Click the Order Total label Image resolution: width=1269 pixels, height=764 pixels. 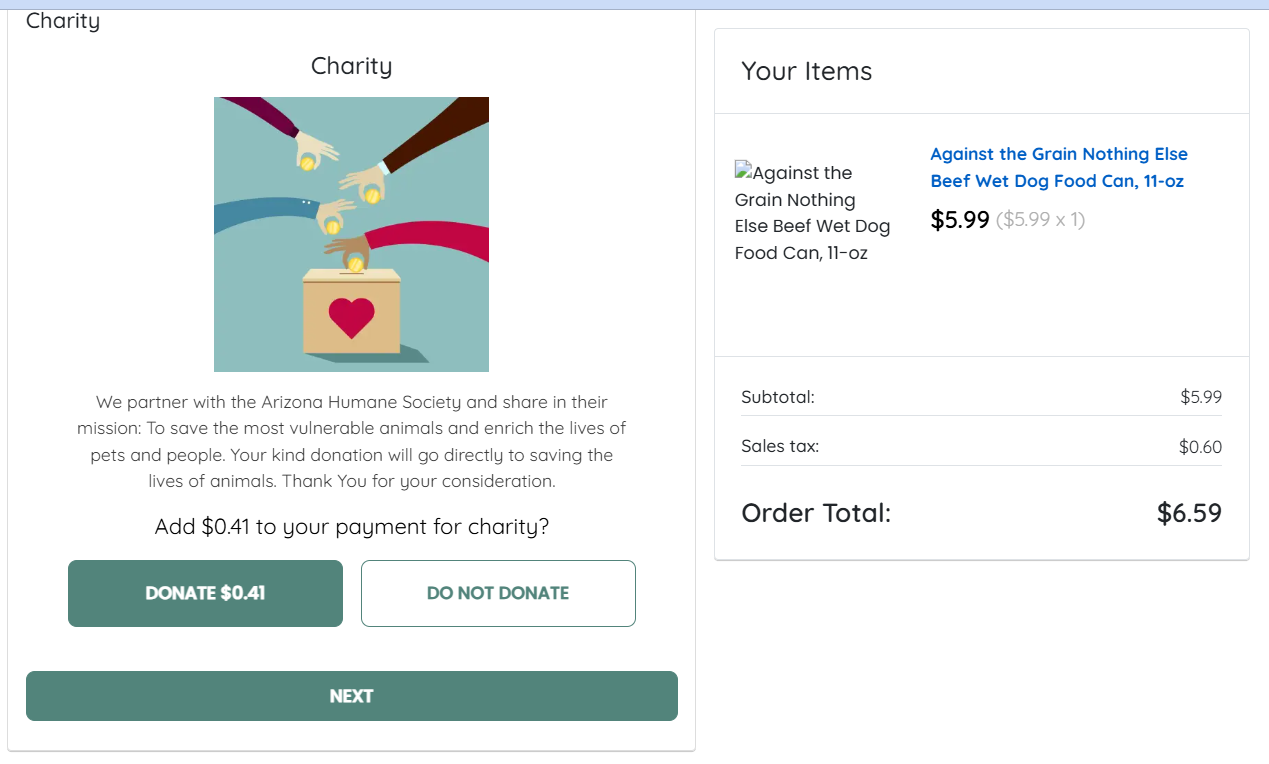(x=816, y=513)
